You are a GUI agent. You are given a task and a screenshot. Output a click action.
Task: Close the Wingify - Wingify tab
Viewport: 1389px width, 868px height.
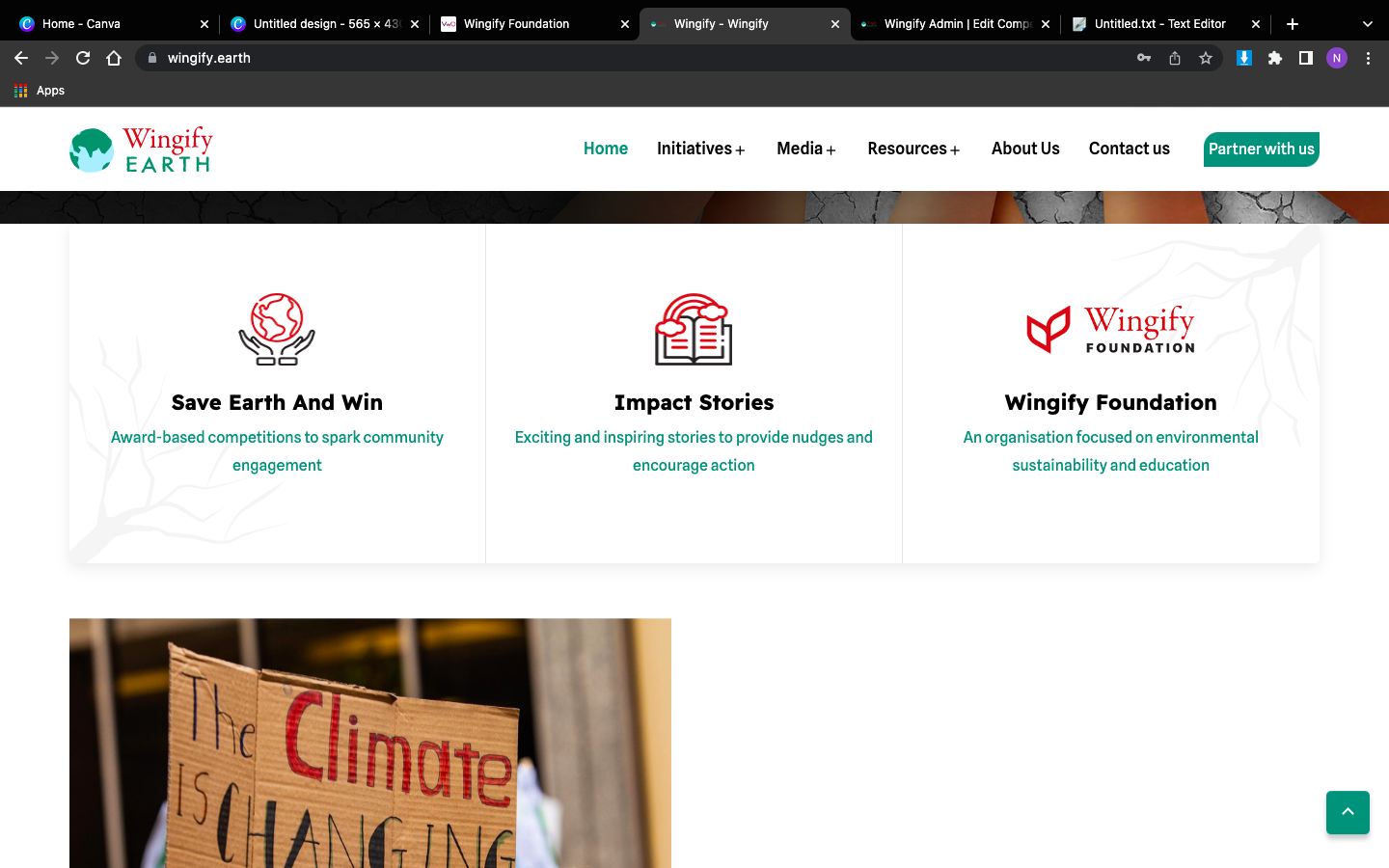(x=835, y=24)
